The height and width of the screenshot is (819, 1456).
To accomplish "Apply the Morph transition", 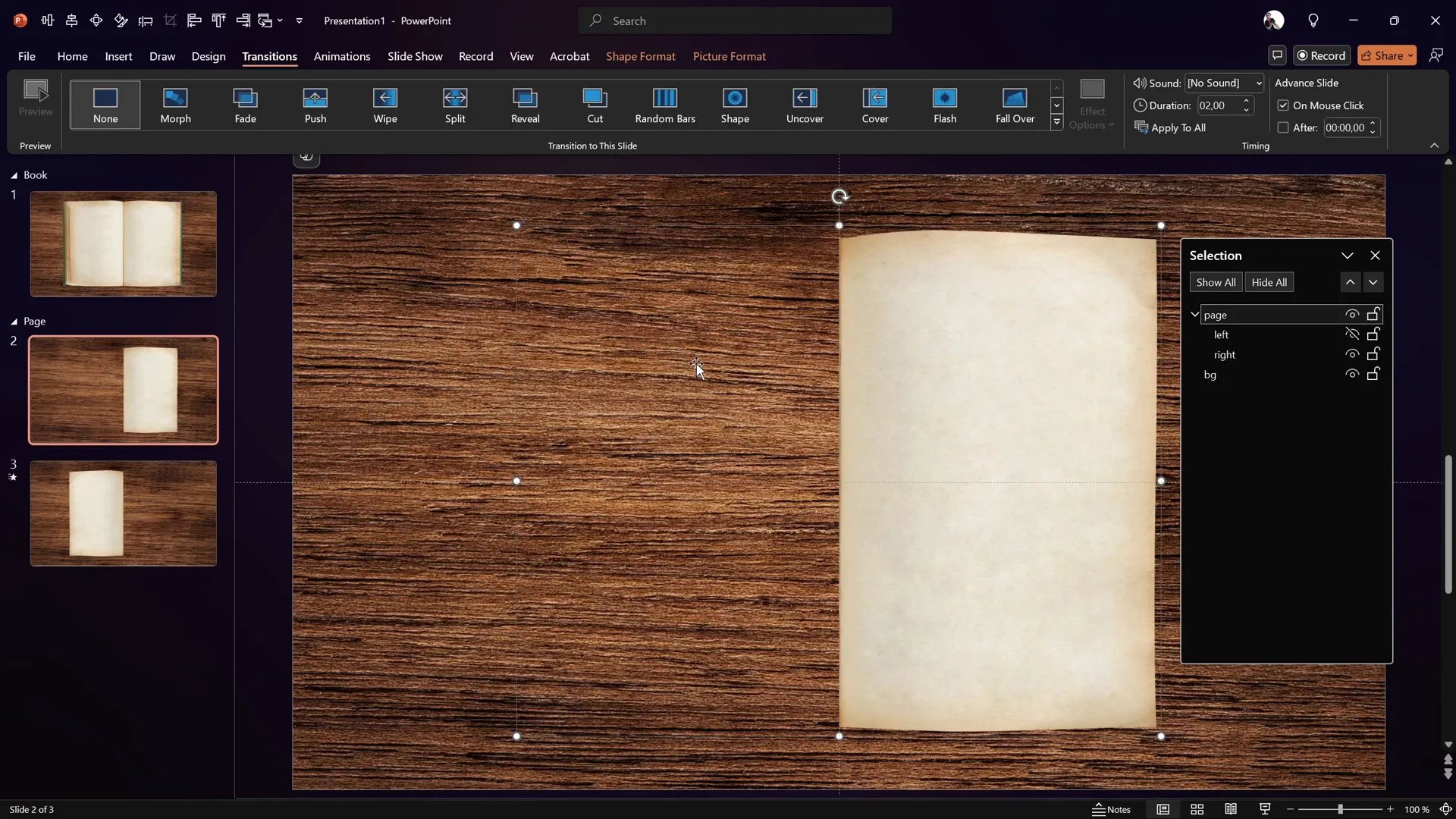I will pos(175,105).
